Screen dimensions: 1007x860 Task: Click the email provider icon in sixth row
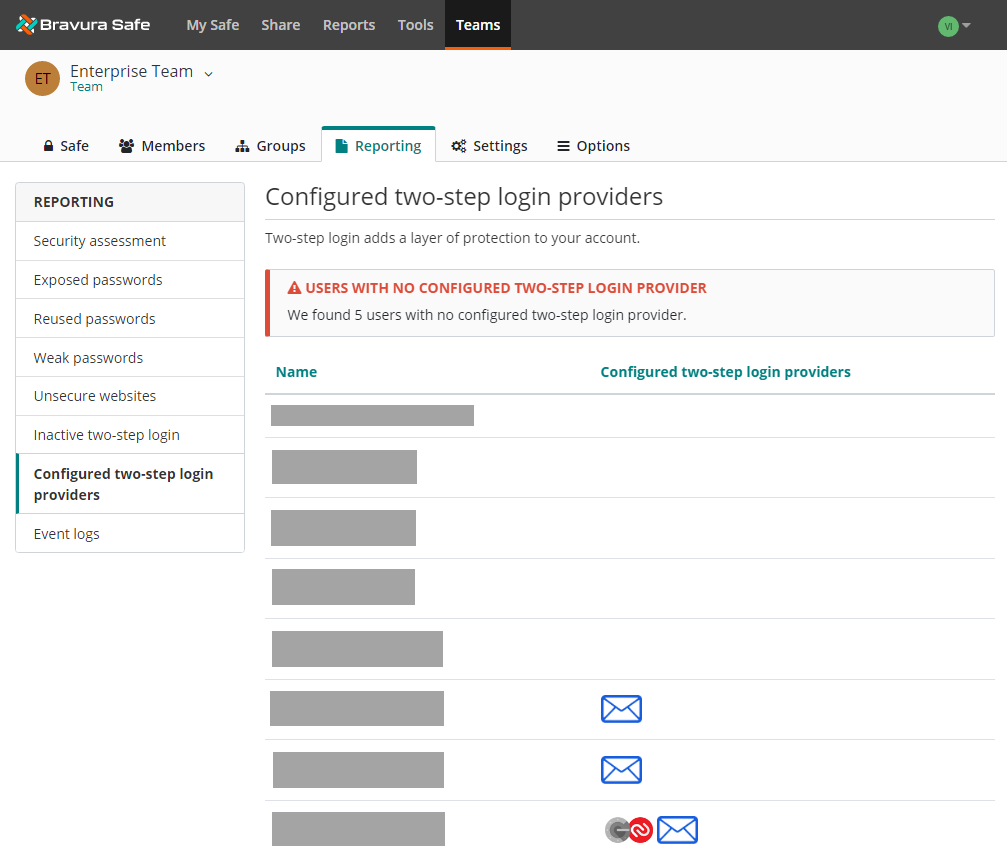coord(621,708)
